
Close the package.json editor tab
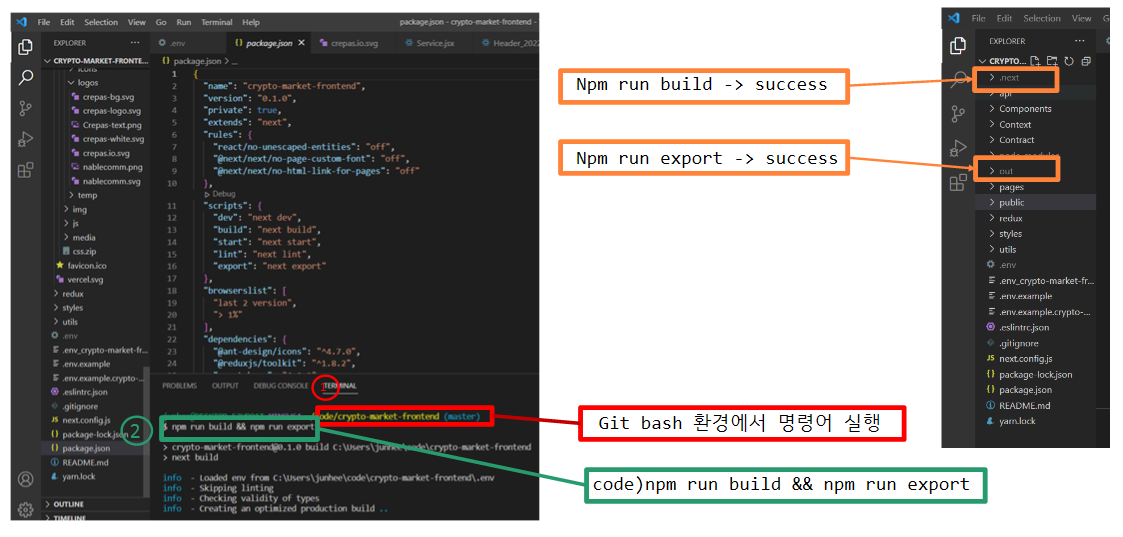click(x=302, y=43)
